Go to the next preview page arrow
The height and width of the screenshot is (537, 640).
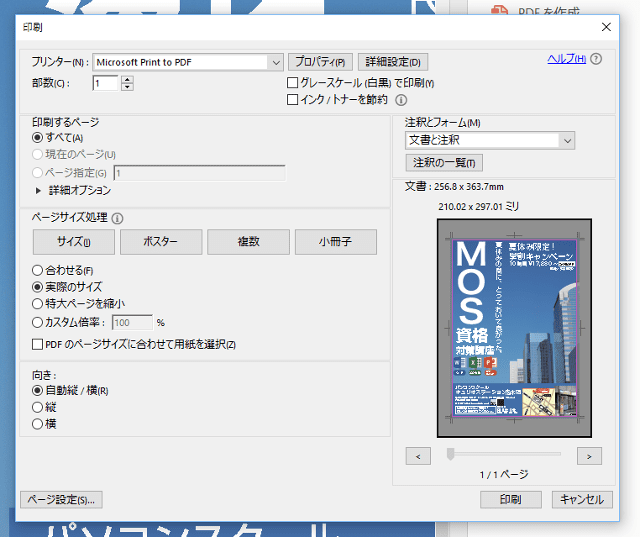click(589, 456)
